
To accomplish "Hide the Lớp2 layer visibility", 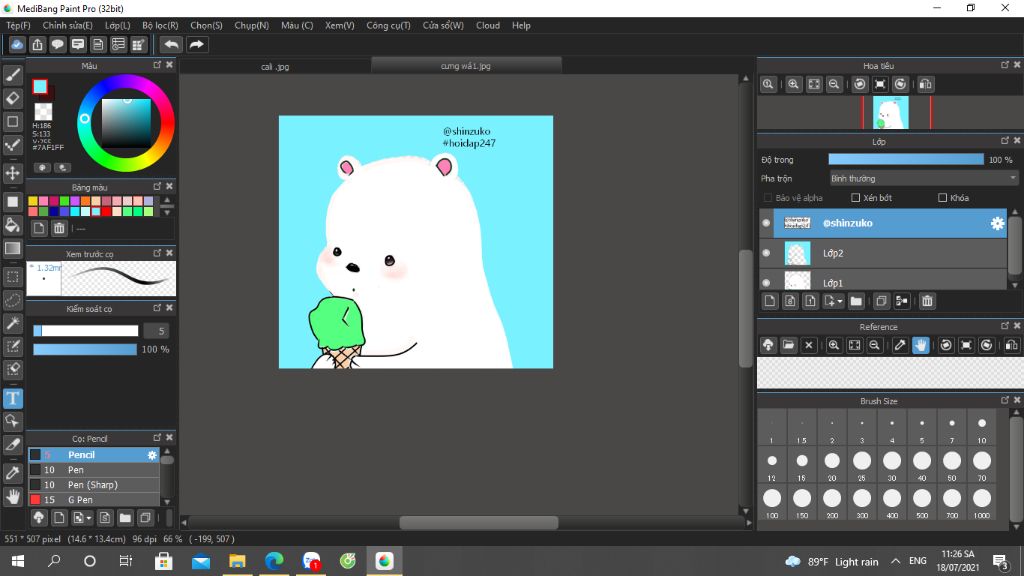I will (766, 253).
